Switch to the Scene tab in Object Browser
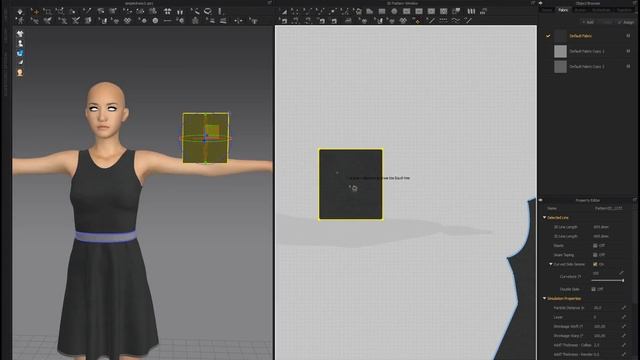The height and width of the screenshot is (360, 640). pyautogui.click(x=547, y=10)
